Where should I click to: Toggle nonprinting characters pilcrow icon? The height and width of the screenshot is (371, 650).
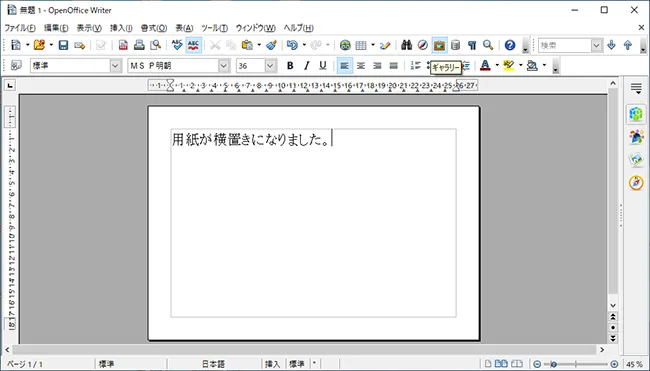coord(472,45)
